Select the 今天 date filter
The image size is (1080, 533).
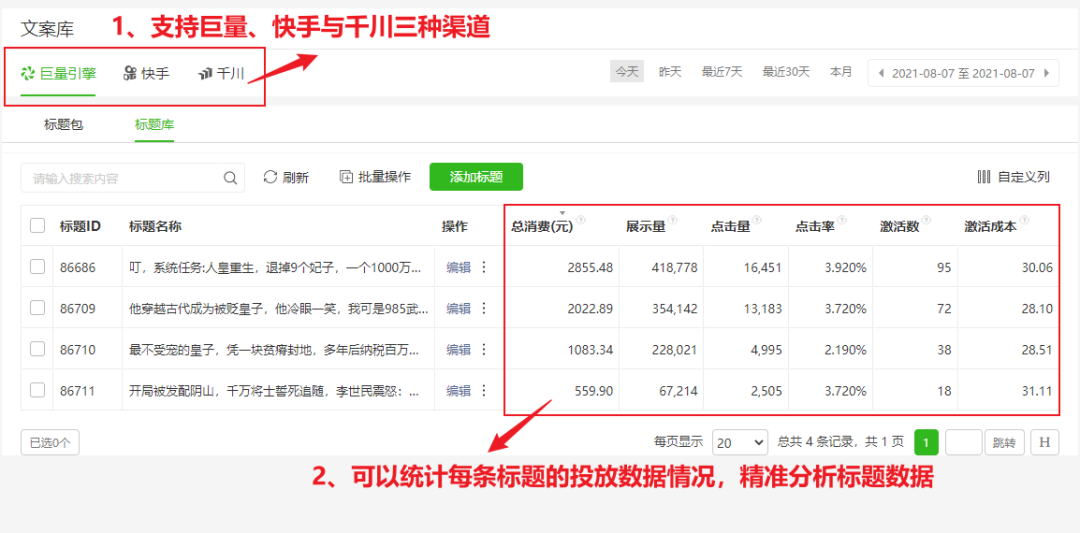click(x=627, y=72)
